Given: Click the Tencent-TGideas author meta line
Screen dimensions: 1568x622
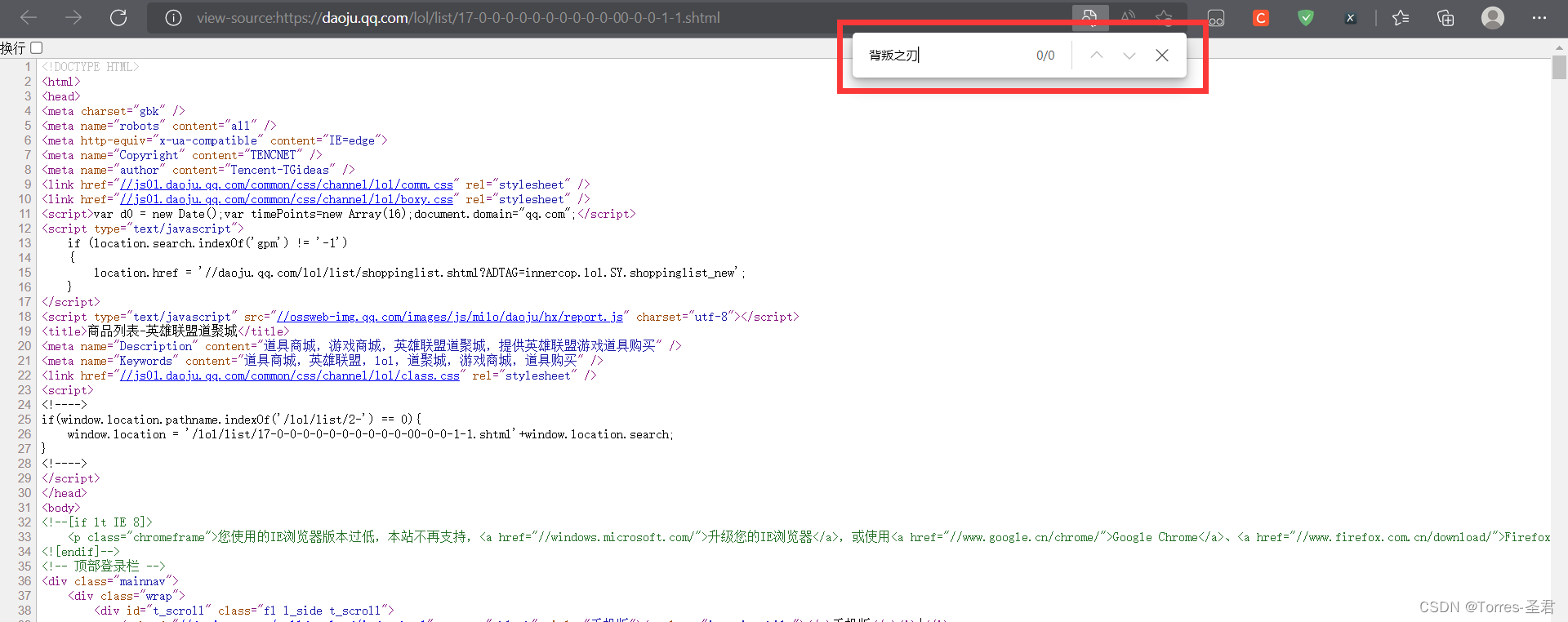Looking at the screenshot, I should coord(198,170).
